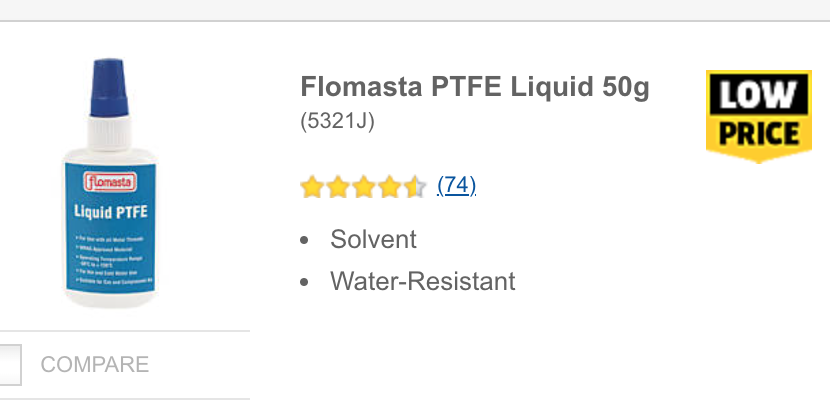Click the Water-Resistant feature text
Viewport: 830px width, 420px height.
click(423, 281)
